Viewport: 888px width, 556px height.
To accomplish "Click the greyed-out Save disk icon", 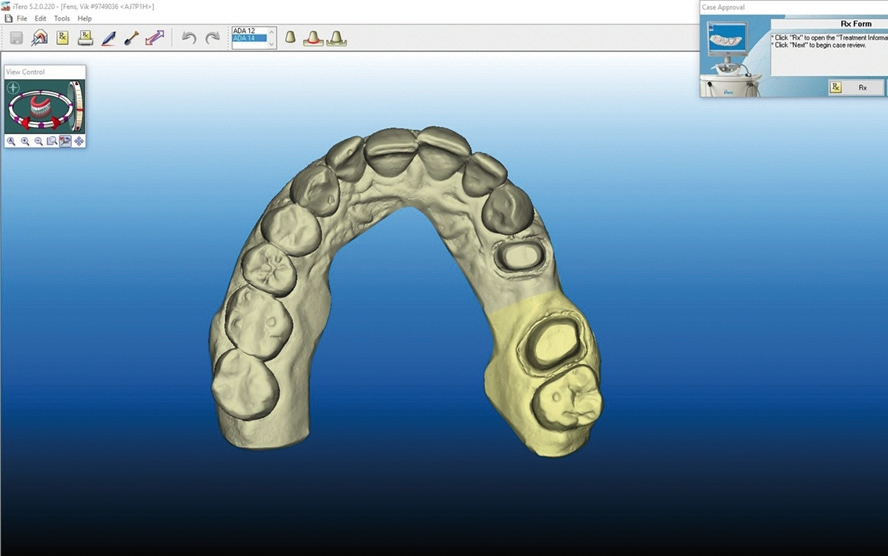I will [x=16, y=38].
